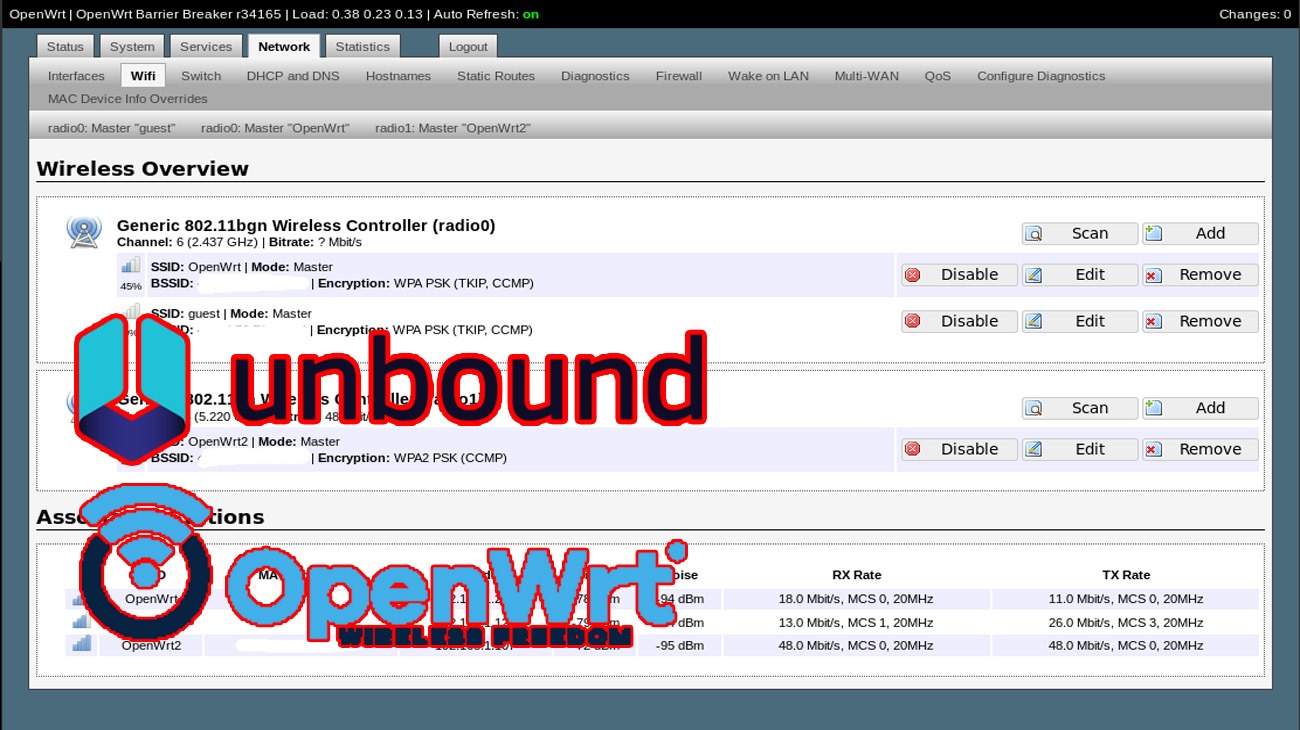Remove the guest SSID network

[1200, 321]
